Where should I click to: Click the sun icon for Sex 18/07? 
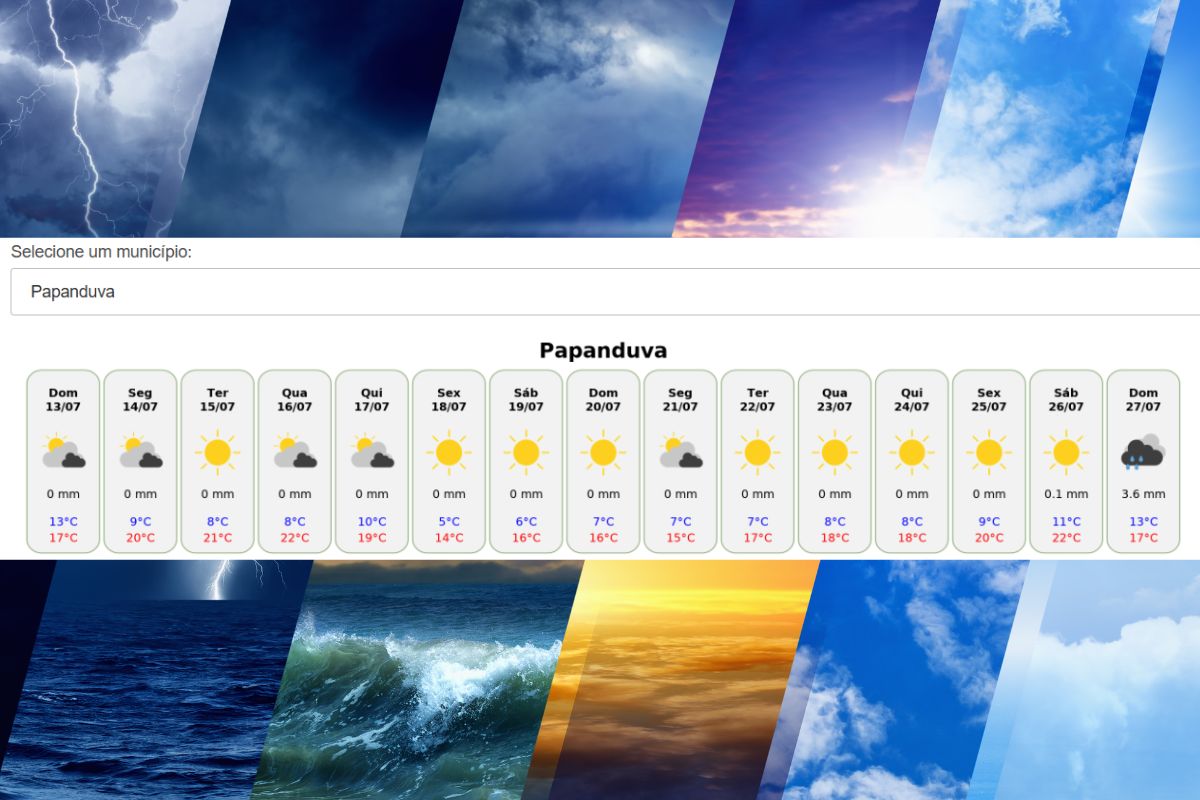pos(449,453)
